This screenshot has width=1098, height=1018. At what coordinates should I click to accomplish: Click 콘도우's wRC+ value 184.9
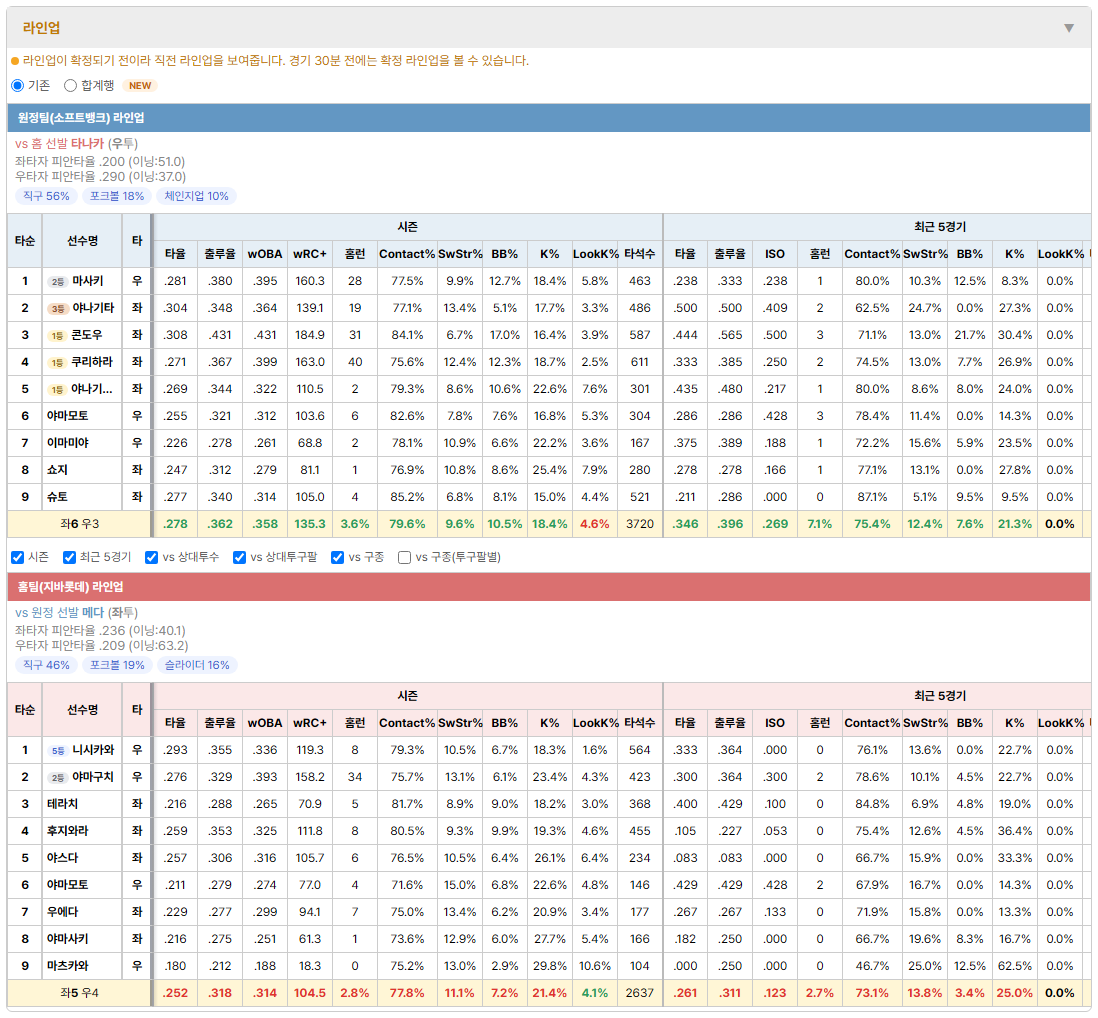[310, 335]
